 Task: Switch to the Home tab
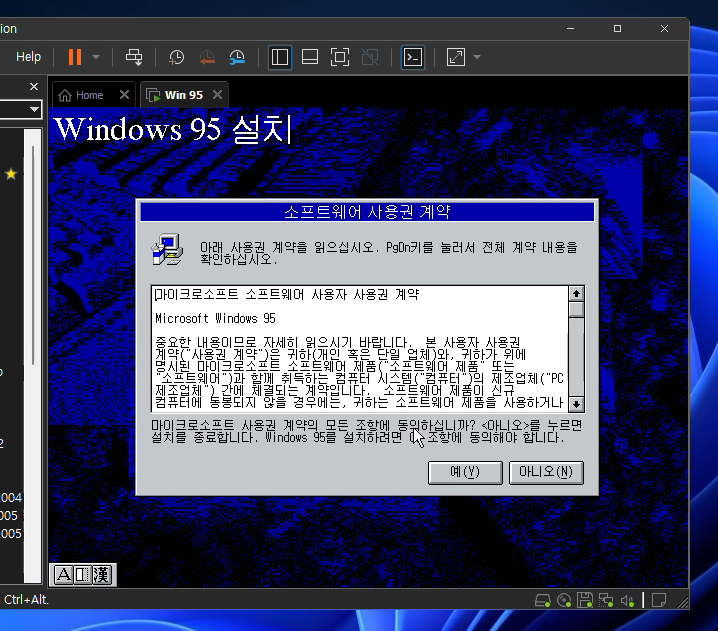(89, 95)
